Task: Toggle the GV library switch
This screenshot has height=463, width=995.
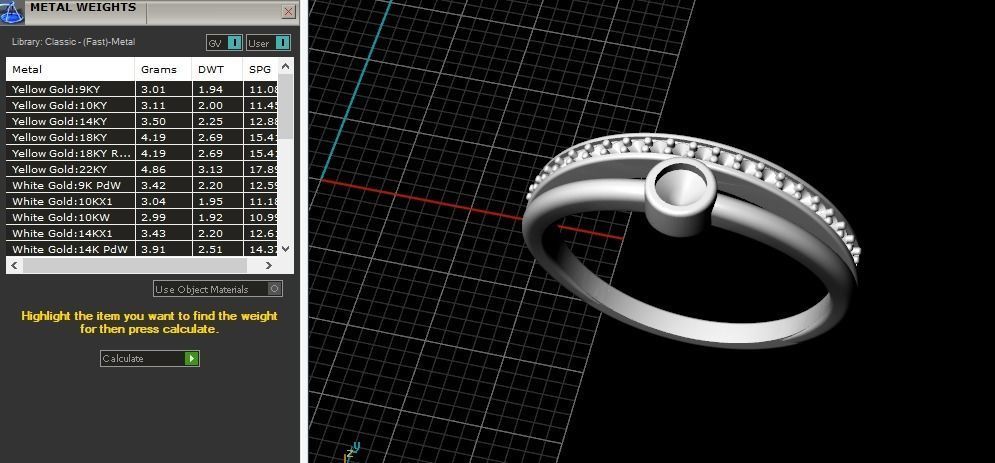Action: pos(224,43)
